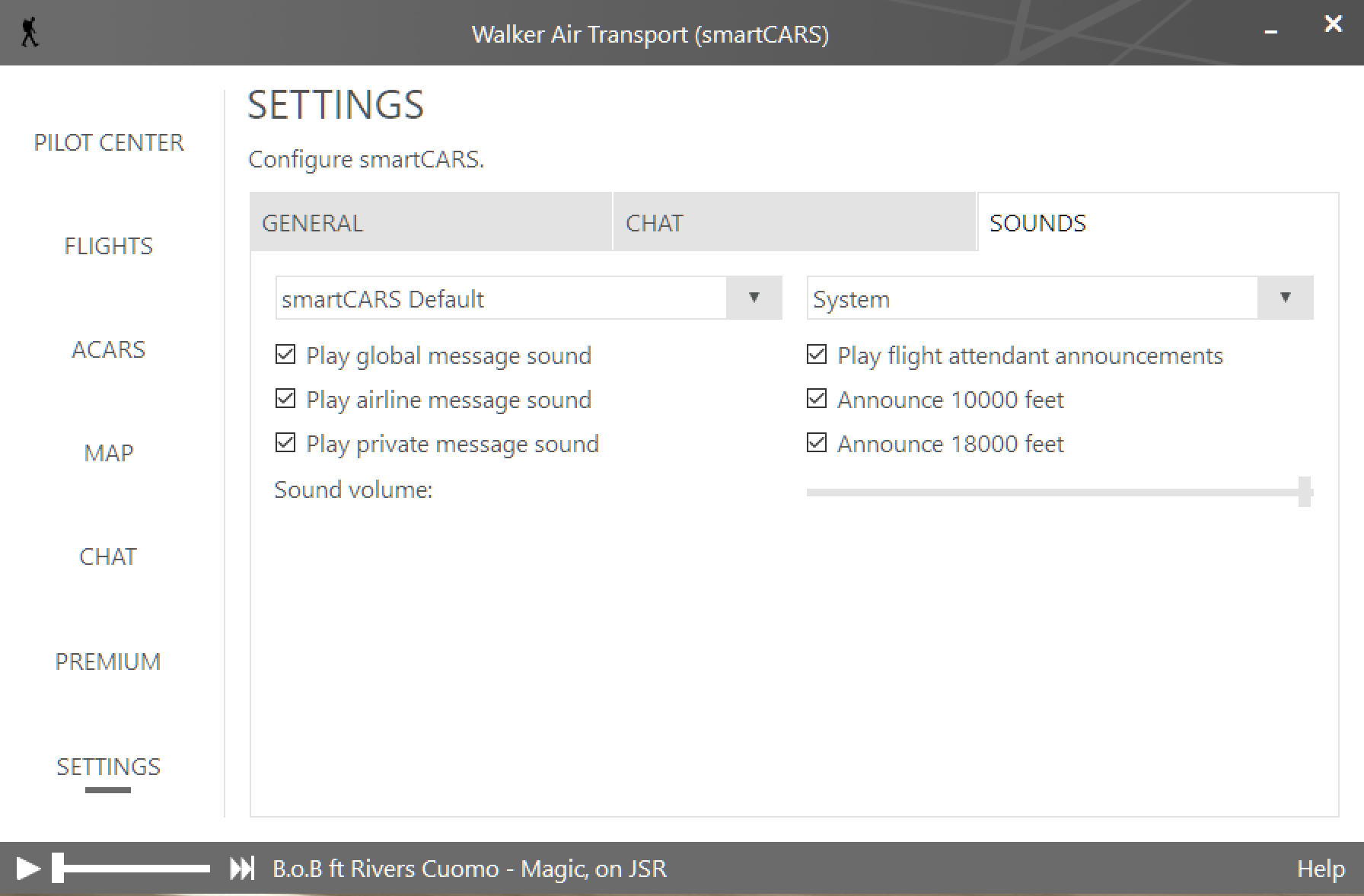Skip to next track icon
1364x896 pixels.
coord(242,869)
